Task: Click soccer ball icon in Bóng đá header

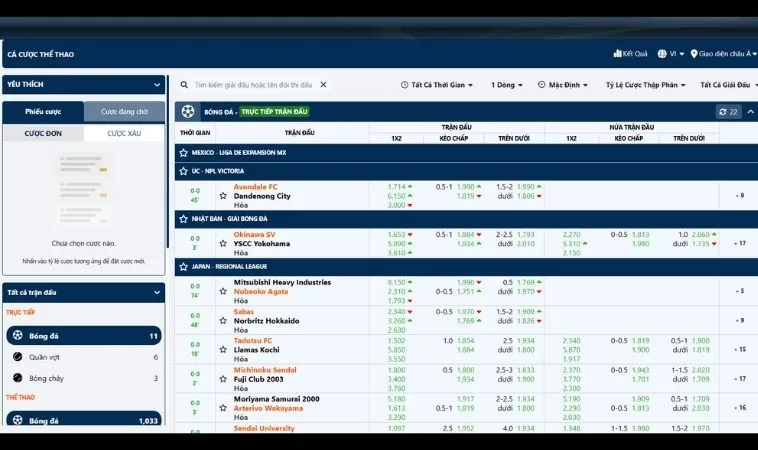Action: (187, 112)
